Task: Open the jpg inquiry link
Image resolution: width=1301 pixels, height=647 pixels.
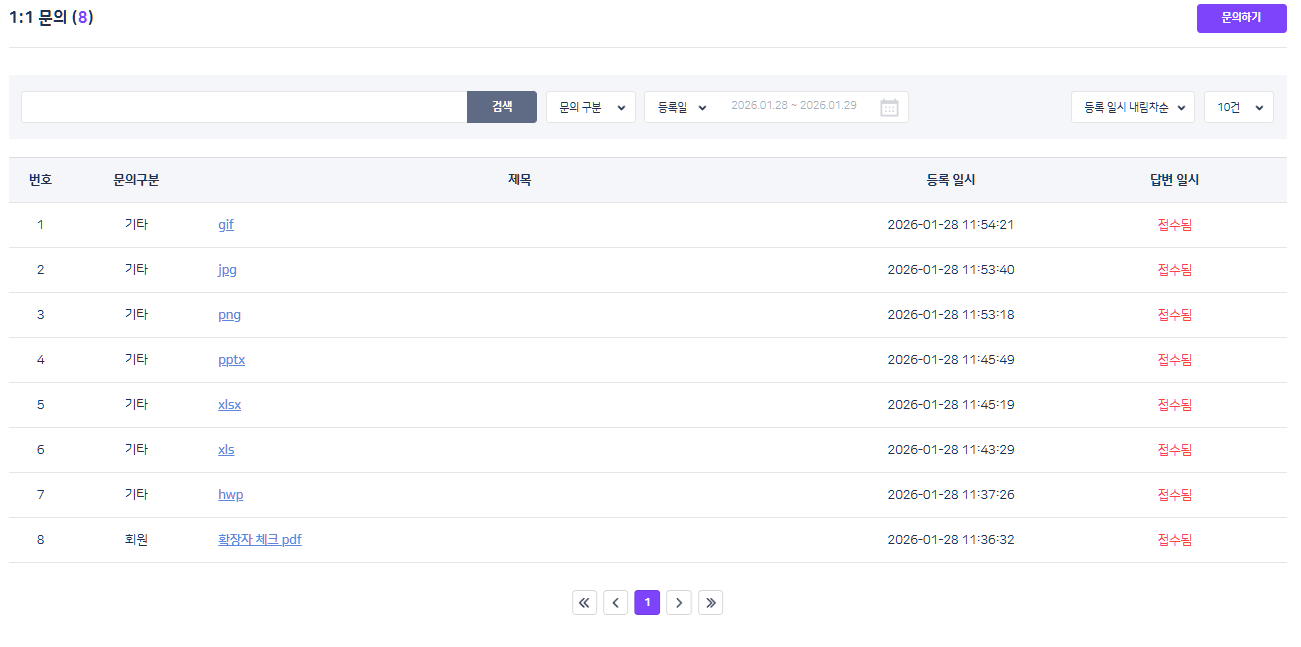Action: [227, 270]
